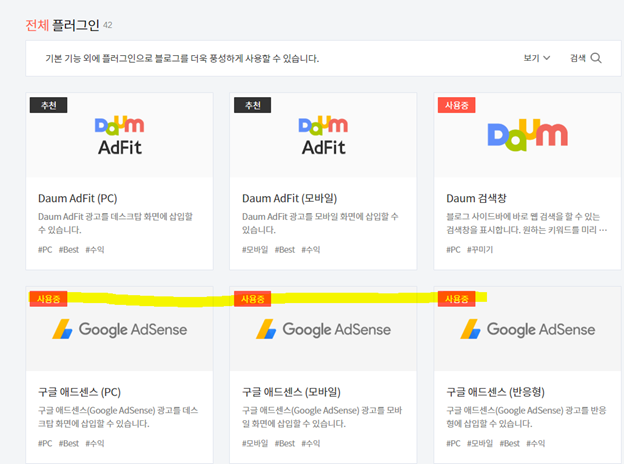Click #PC tag under Daum 검색창

[453, 250]
